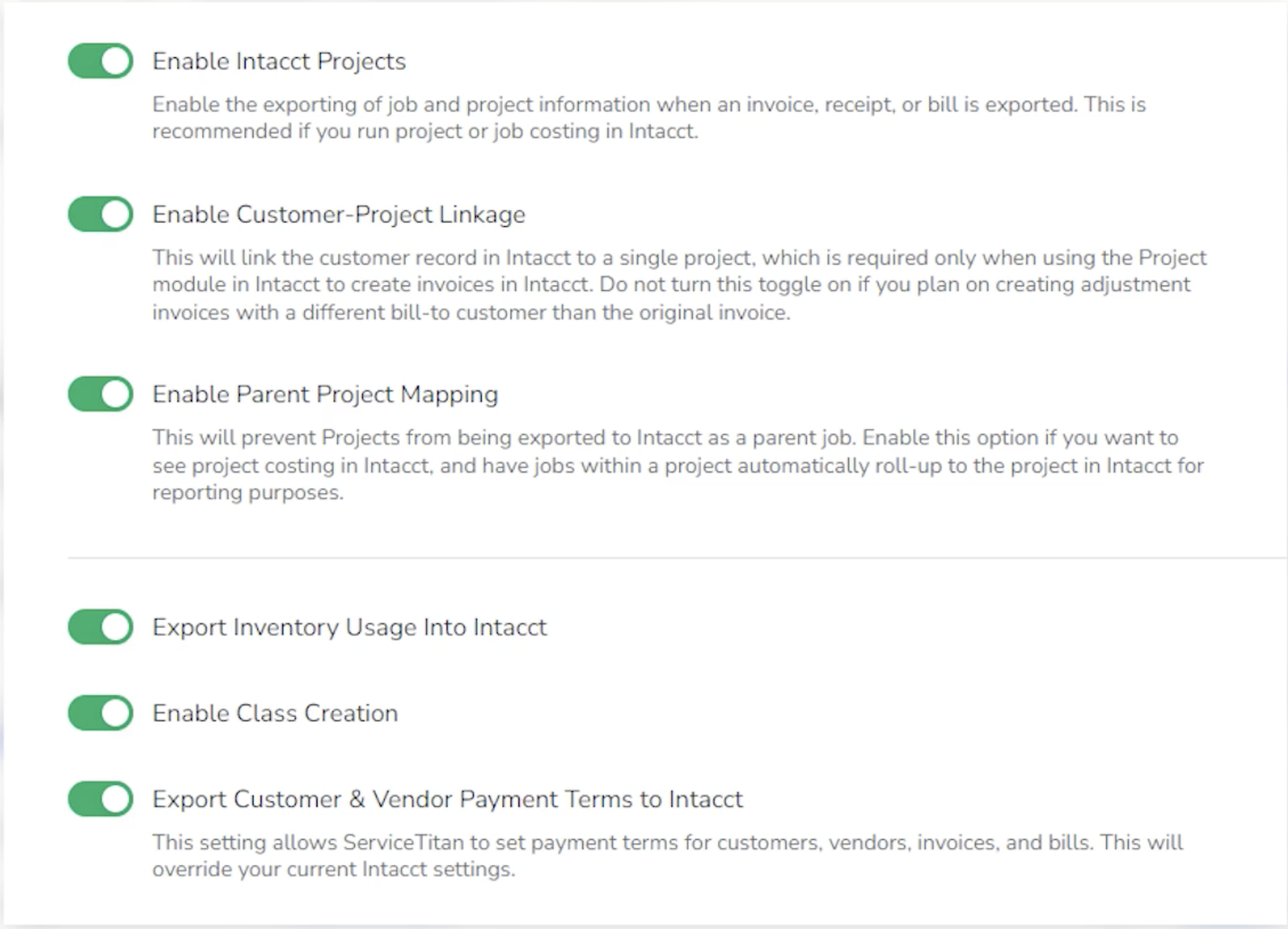Screen dimensions: 1288x929
Task: Click the "reporting purposes." line of text
Action: pos(248,493)
